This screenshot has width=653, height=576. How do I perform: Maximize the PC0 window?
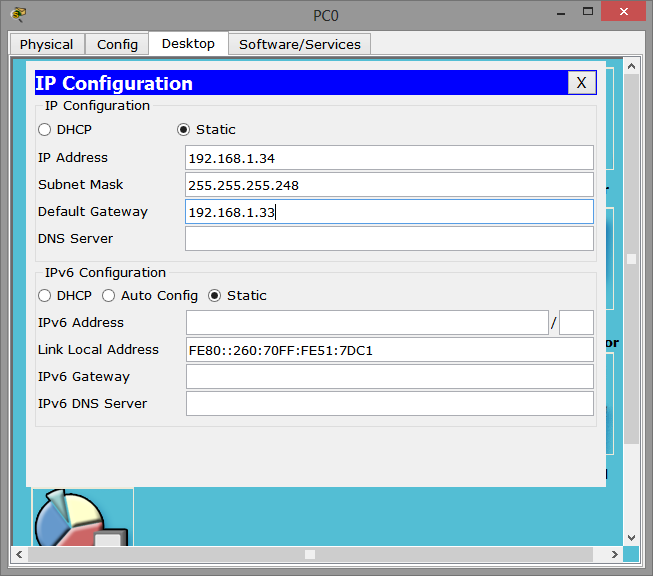588,12
